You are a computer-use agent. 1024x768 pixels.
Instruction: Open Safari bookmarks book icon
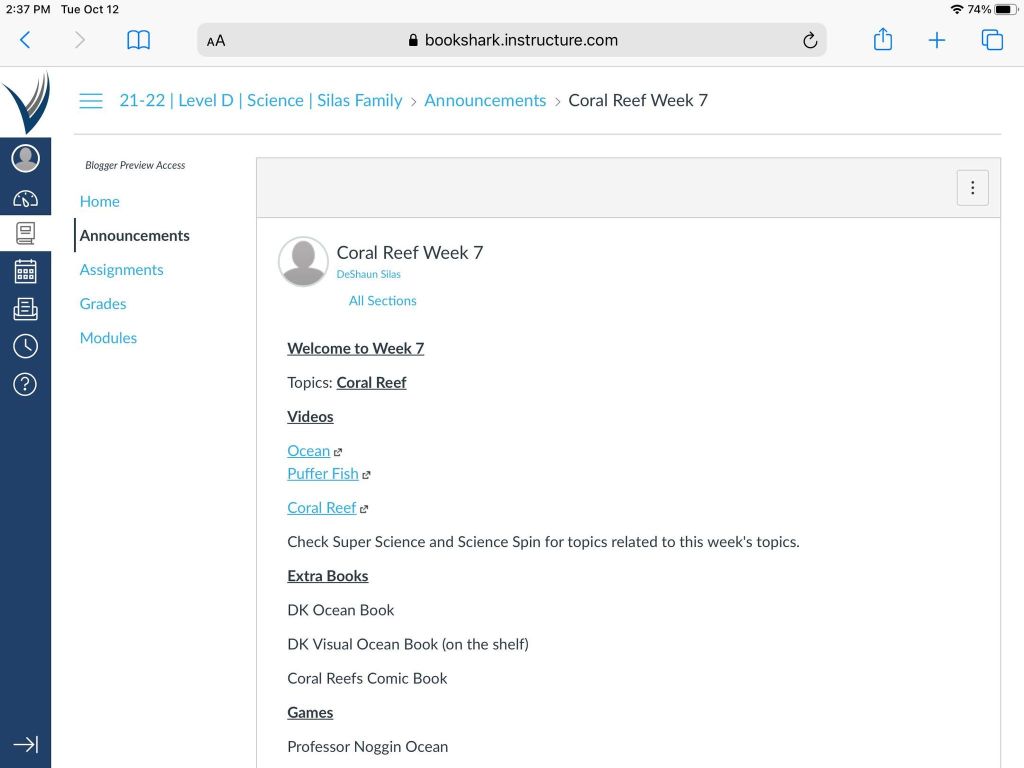tap(138, 40)
